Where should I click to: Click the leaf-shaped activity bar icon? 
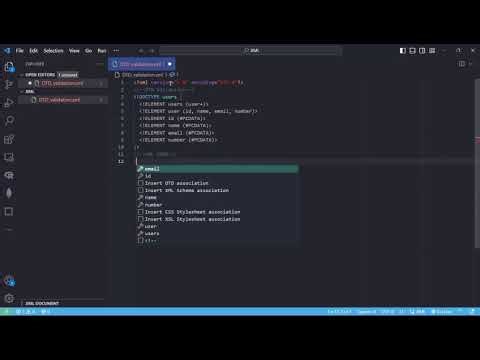coord(9,193)
